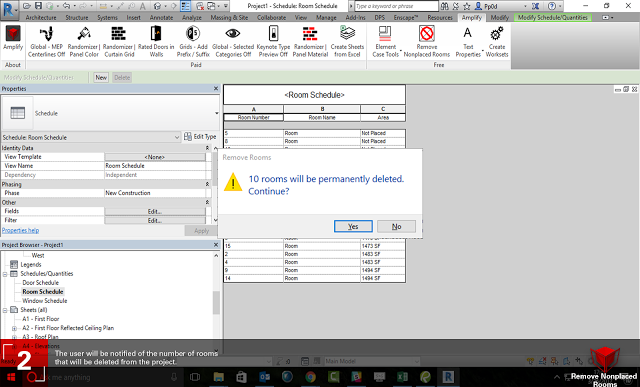Open Randomizer Panel Color tool
This screenshot has height=387, width=640.
click(84, 41)
